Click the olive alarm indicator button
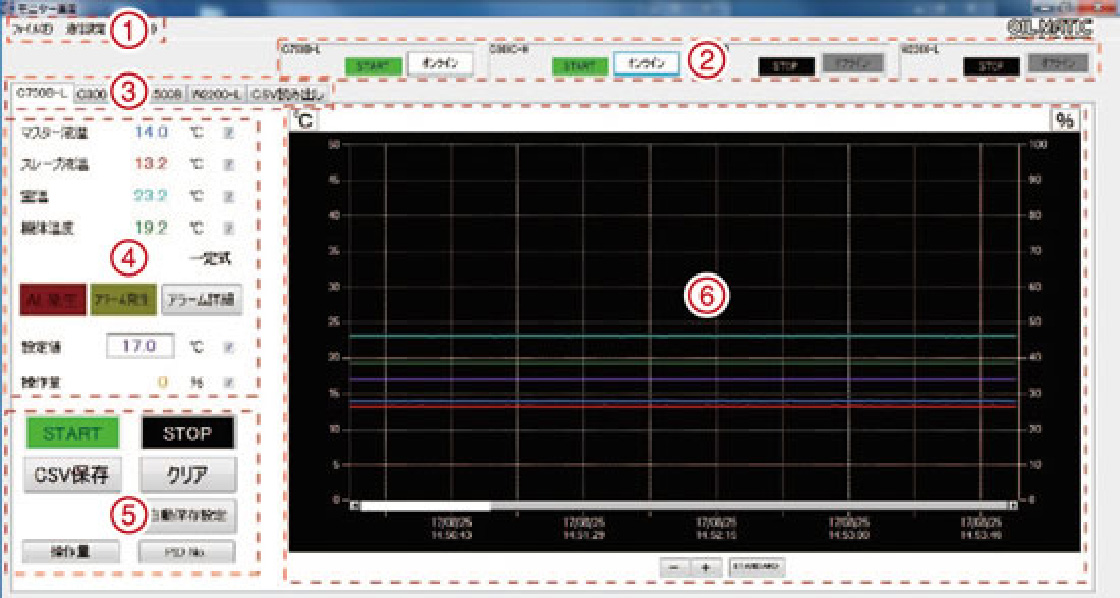The height and width of the screenshot is (598, 1120). tap(120, 299)
